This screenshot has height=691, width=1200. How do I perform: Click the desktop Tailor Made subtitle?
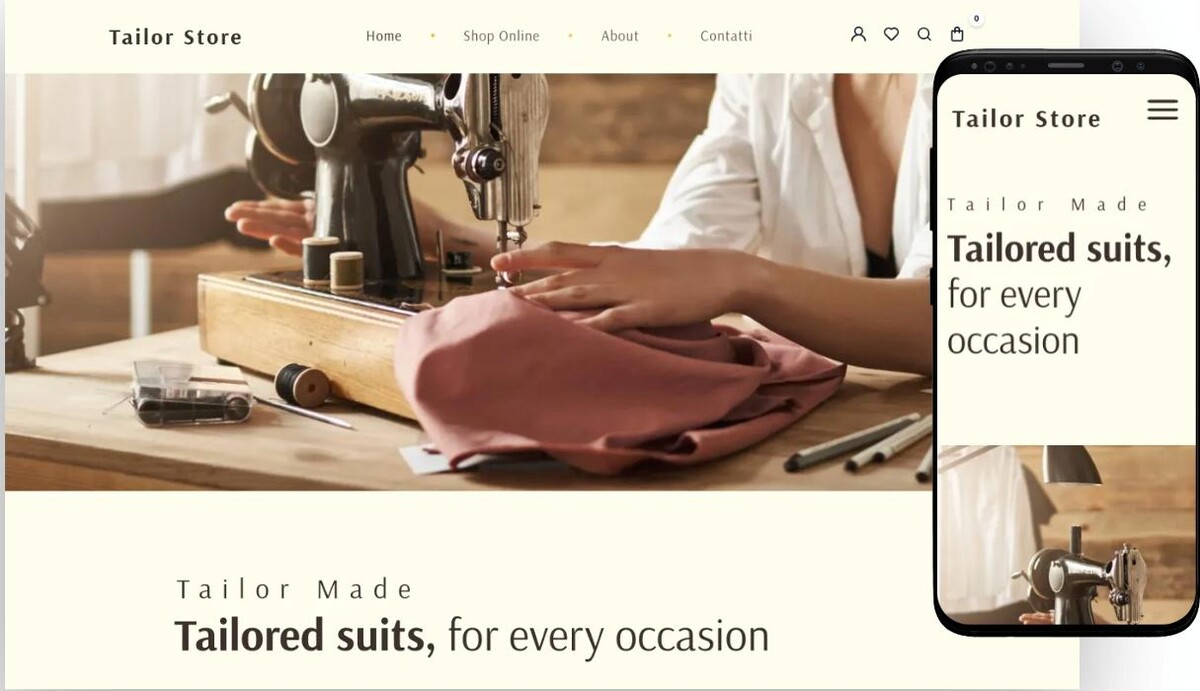point(295,590)
